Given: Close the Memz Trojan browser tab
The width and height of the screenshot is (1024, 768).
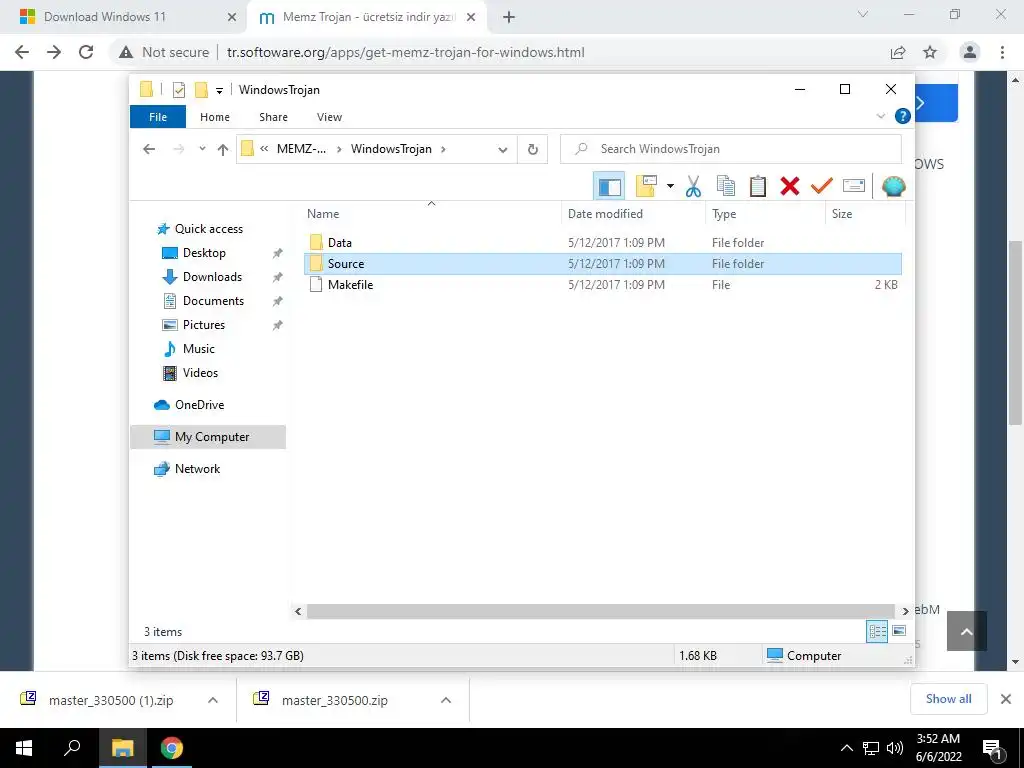Looking at the screenshot, I should tap(471, 18).
